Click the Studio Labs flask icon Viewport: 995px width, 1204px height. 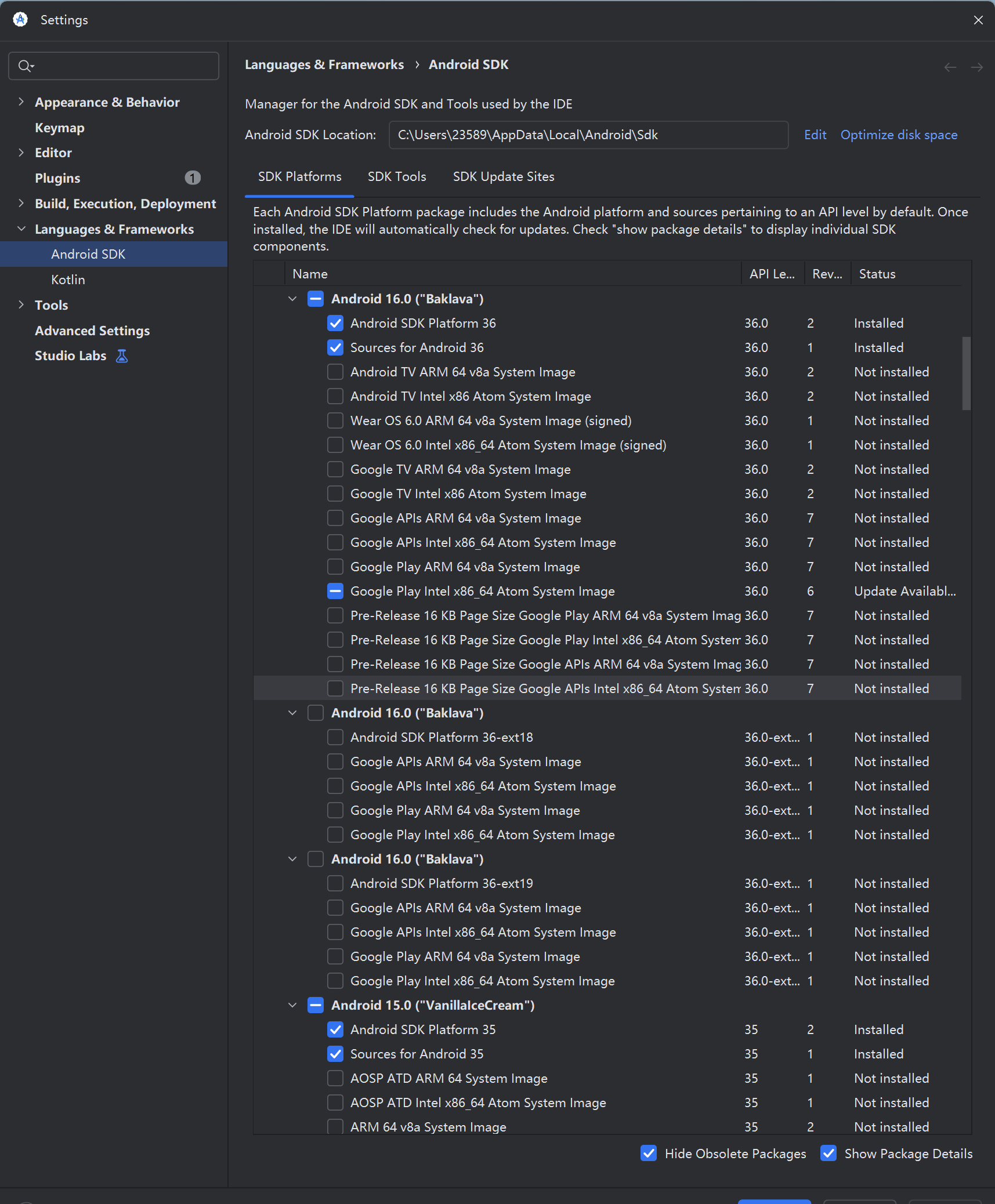122,356
